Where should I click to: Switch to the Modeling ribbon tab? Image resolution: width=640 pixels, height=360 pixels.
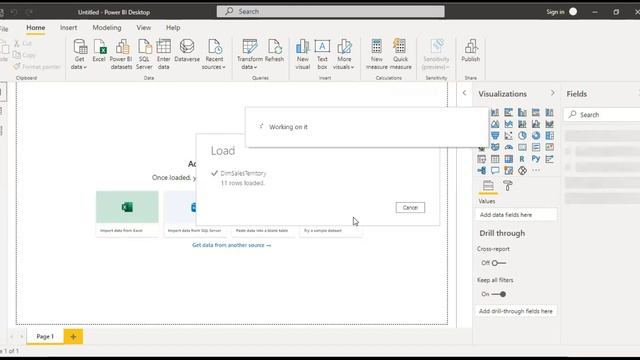click(107, 27)
